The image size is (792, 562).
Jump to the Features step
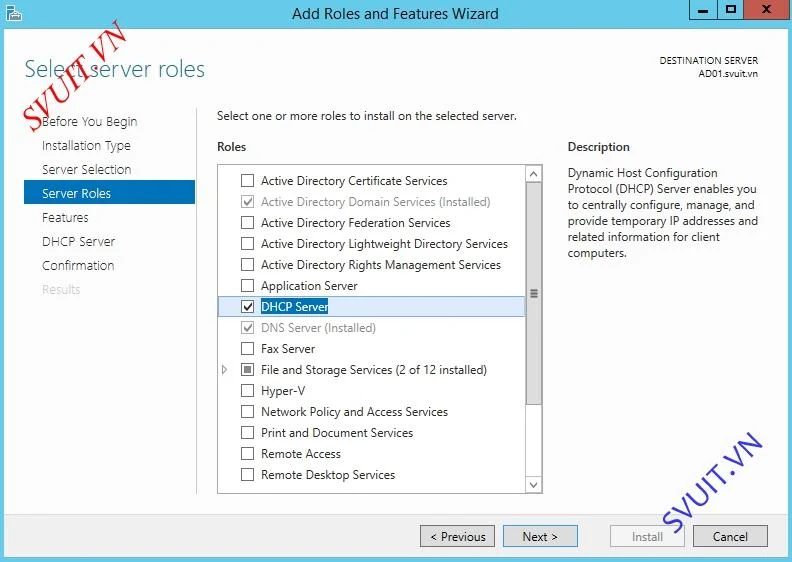click(65, 217)
